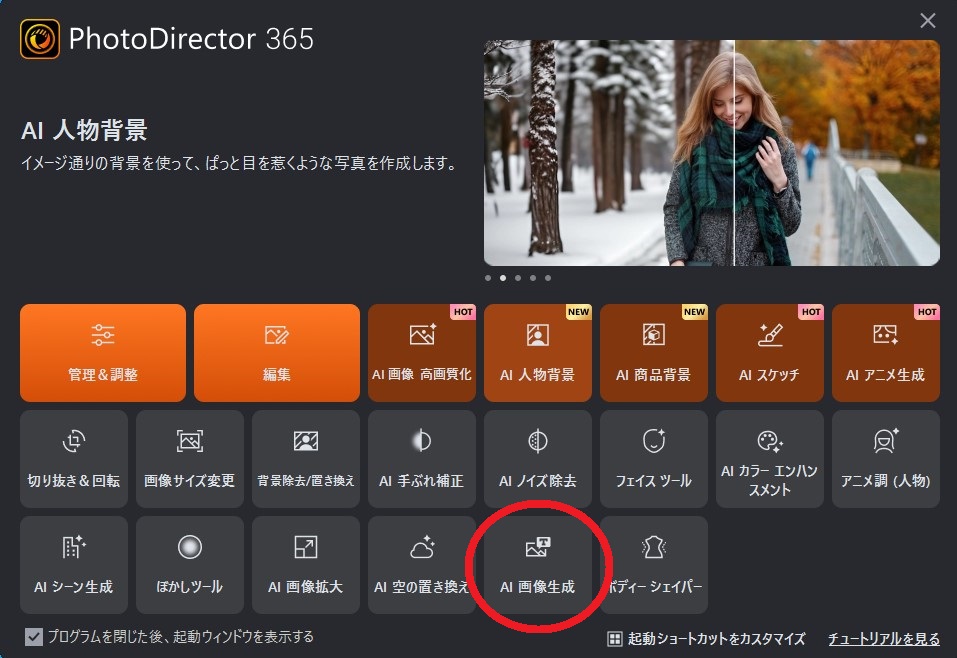Screen dimensions: 957x658
Task: Launch AI 商品背景 tool
Action: pyautogui.click(x=654, y=353)
